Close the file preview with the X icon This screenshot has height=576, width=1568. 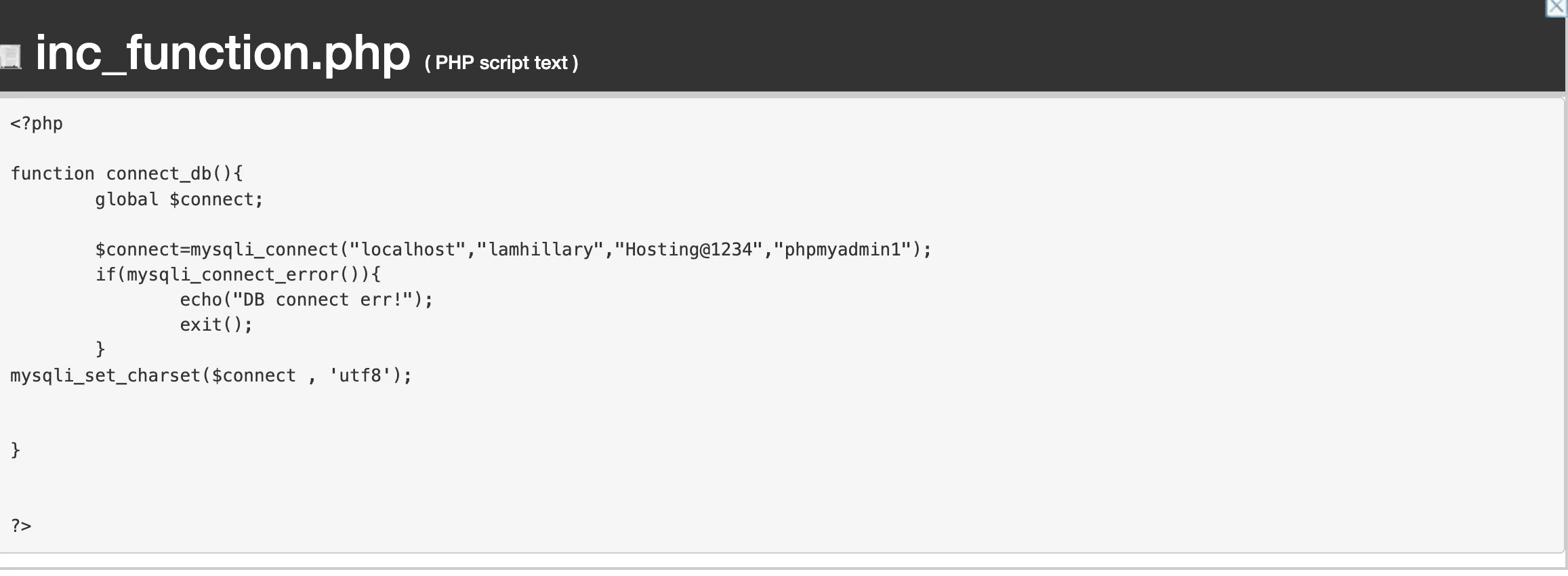[x=1557, y=7]
